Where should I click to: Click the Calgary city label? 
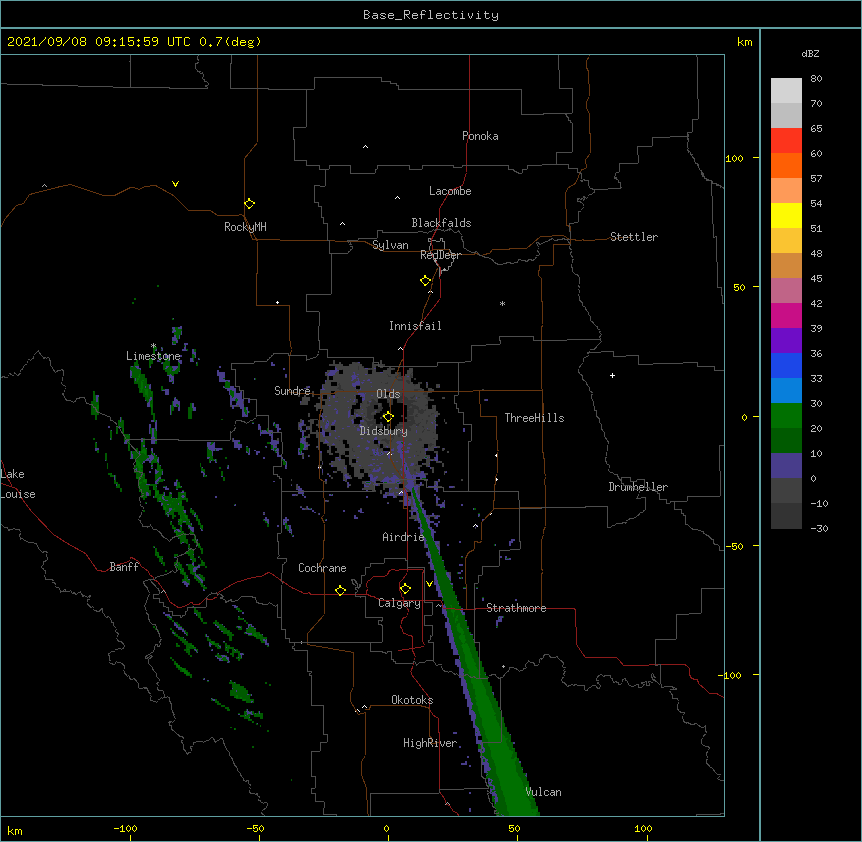point(399,603)
